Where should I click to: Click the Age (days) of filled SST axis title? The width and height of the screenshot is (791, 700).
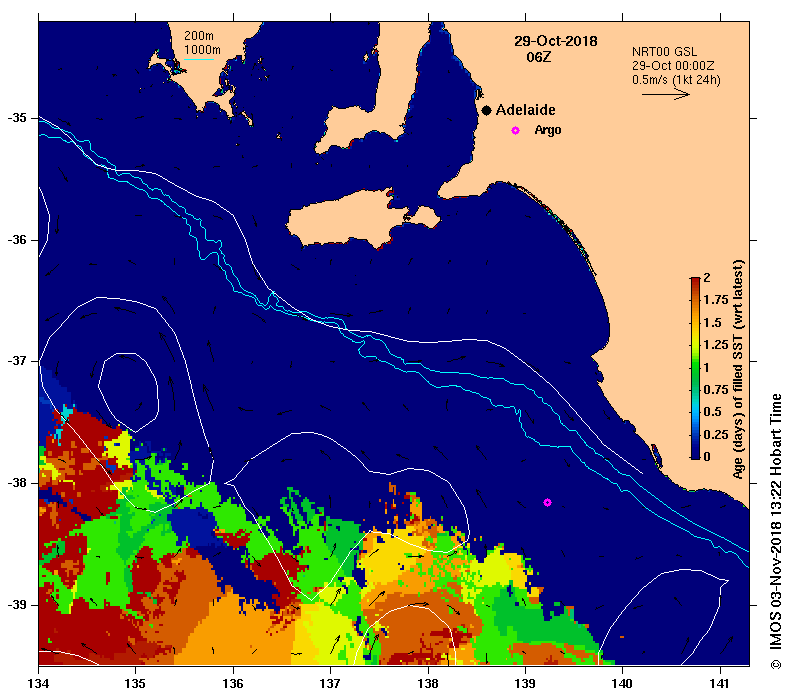[x=739, y=369]
